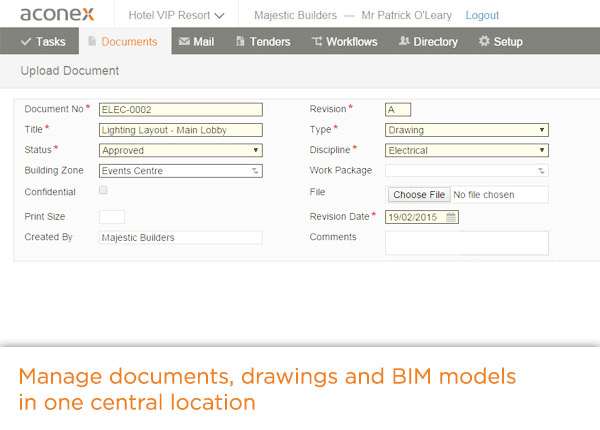The image size is (600, 430).
Task: Open the Work Package selector
Action: (x=466, y=171)
